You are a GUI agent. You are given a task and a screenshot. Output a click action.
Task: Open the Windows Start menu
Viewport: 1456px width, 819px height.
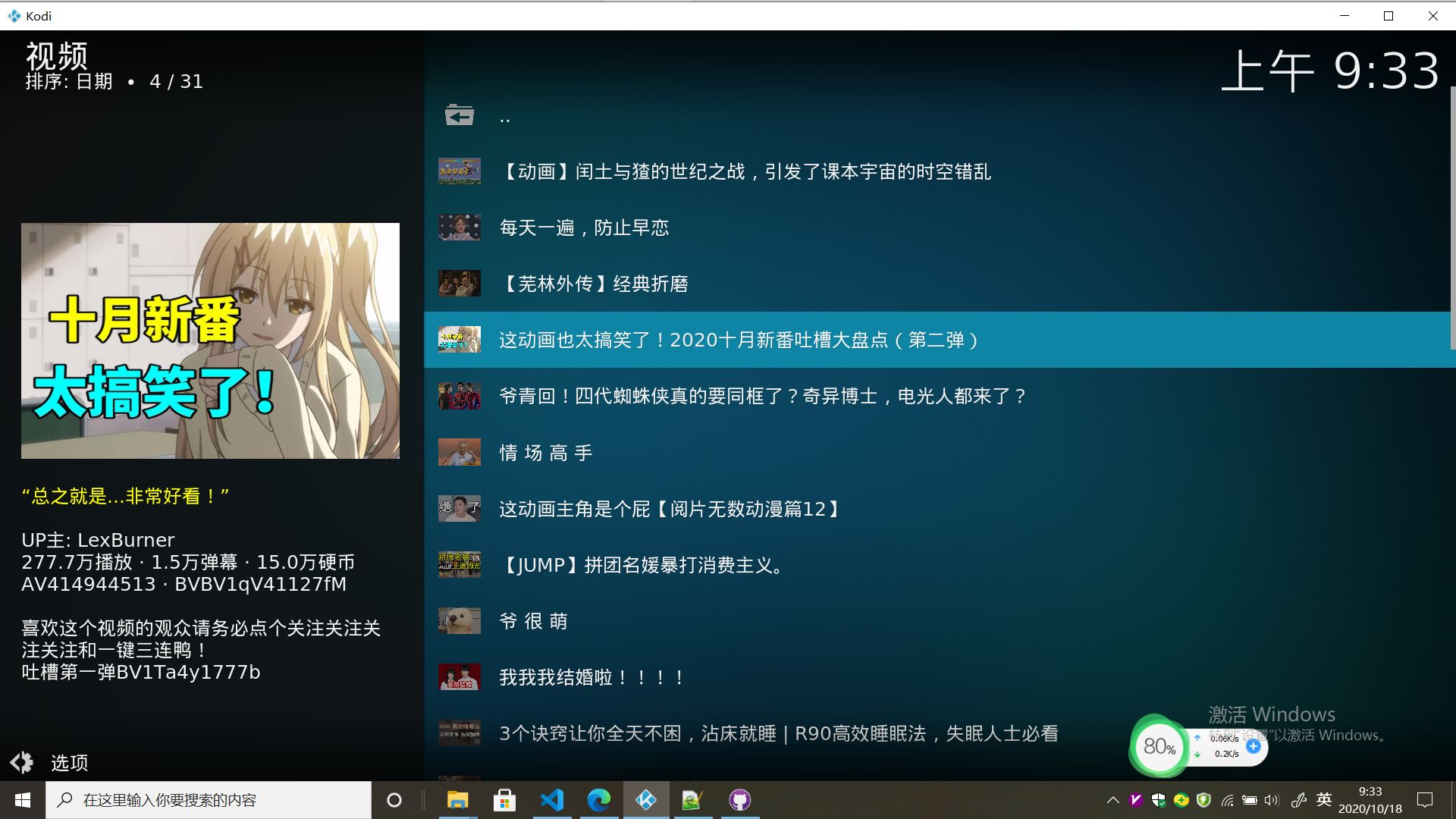pyautogui.click(x=23, y=800)
